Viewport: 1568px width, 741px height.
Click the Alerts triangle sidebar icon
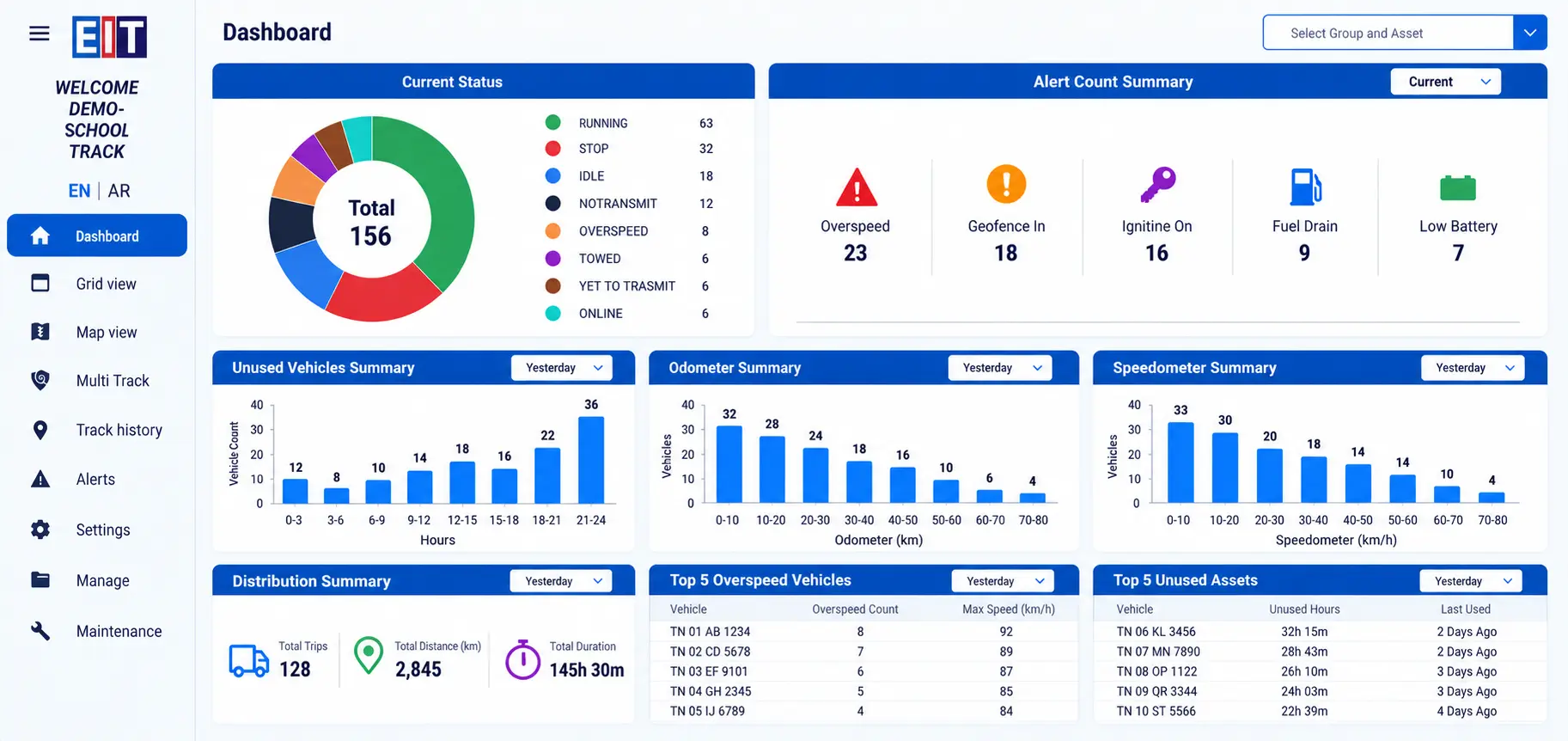click(40, 479)
